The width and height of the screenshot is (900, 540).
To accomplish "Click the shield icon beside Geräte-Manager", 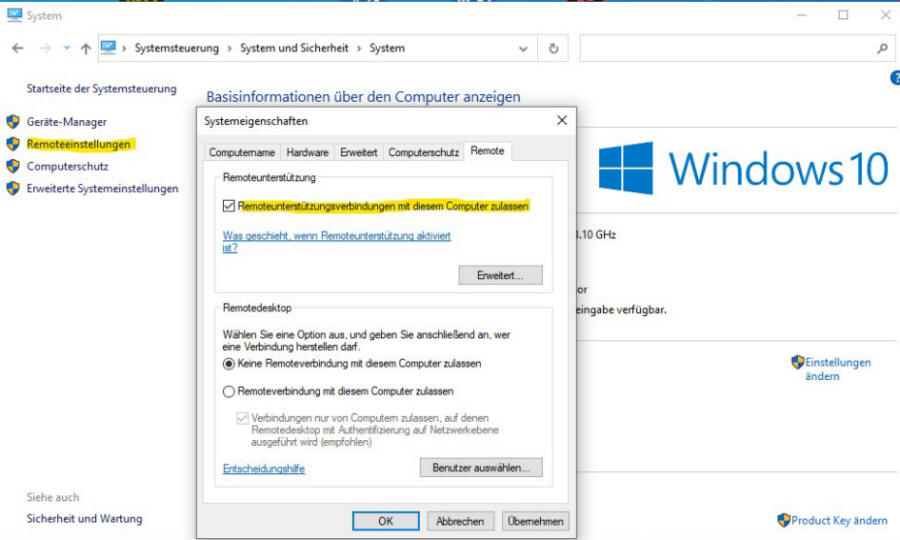I will pyautogui.click(x=13, y=122).
